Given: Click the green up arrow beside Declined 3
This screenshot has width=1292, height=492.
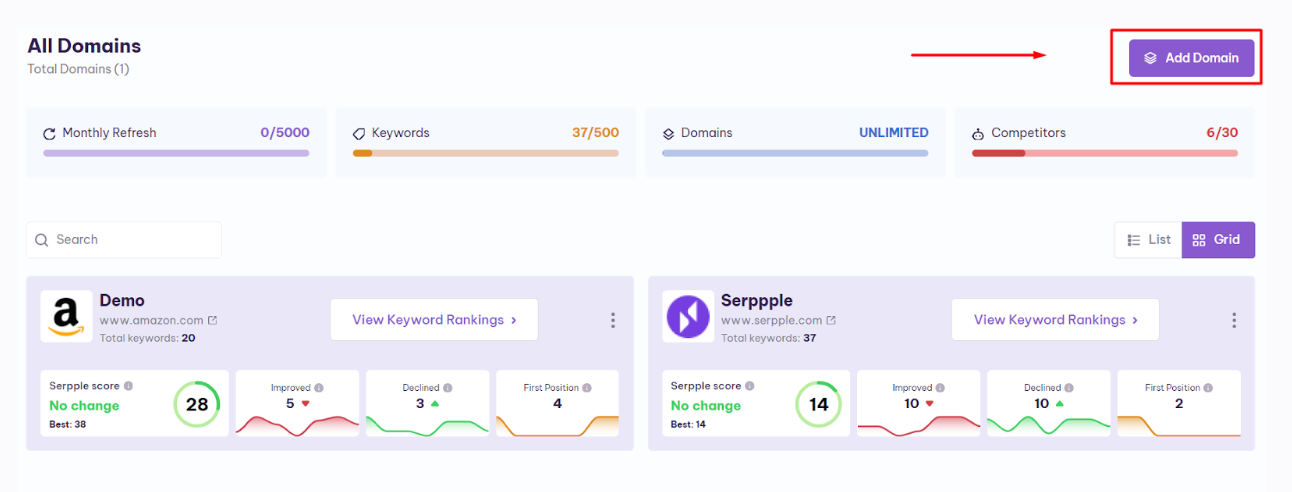Looking at the screenshot, I should coord(435,404).
